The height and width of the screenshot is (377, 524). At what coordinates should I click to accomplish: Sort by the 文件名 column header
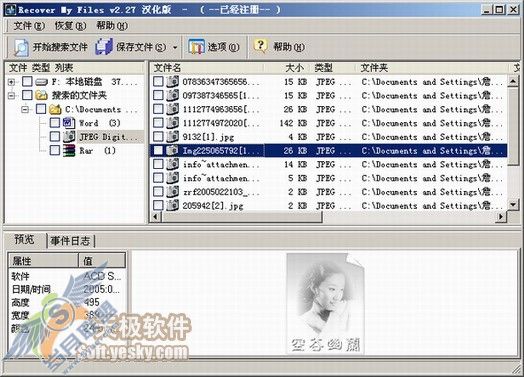(207, 68)
